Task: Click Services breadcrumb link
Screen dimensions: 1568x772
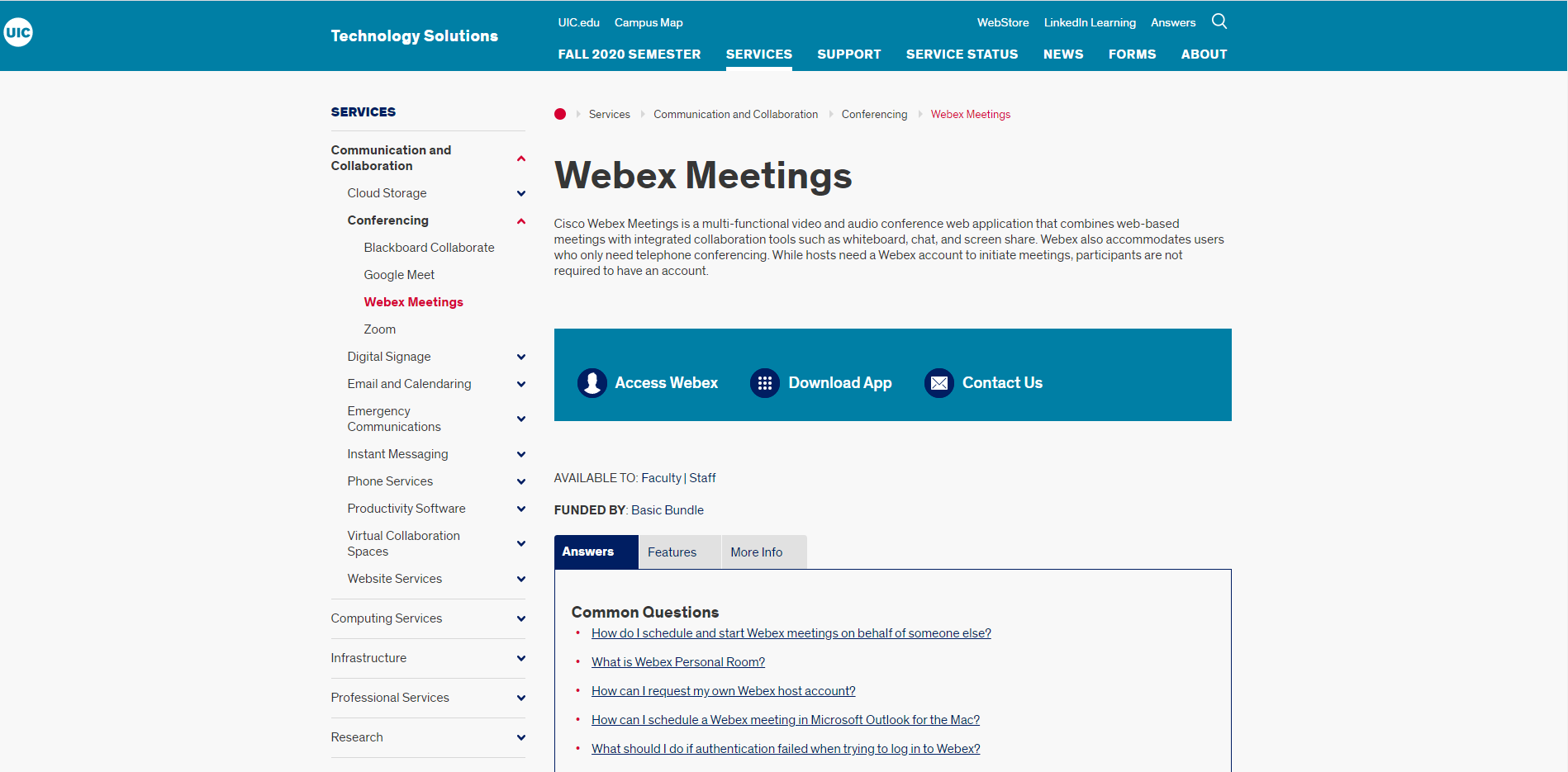Action: [x=610, y=114]
